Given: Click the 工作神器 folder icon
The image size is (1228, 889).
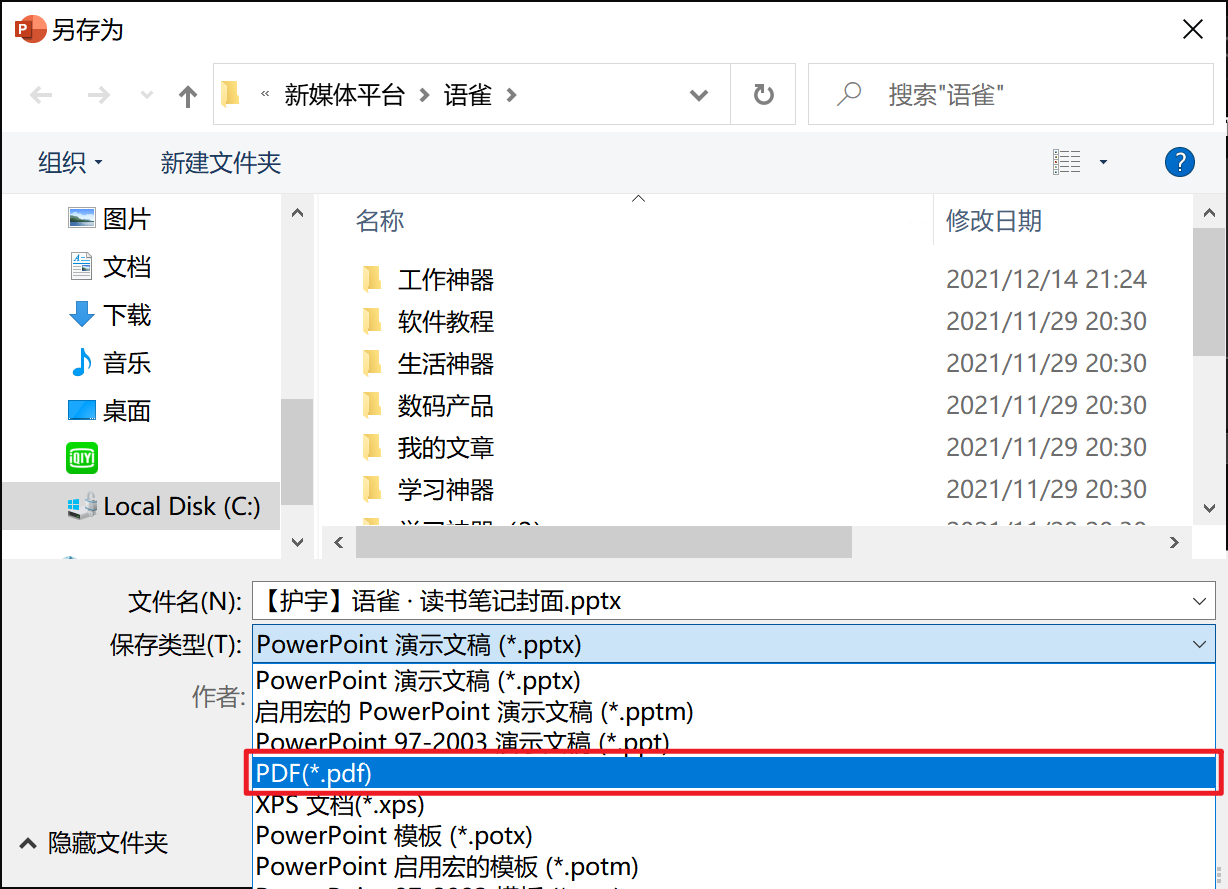Looking at the screenshot, I should click(x=372, y=278).
